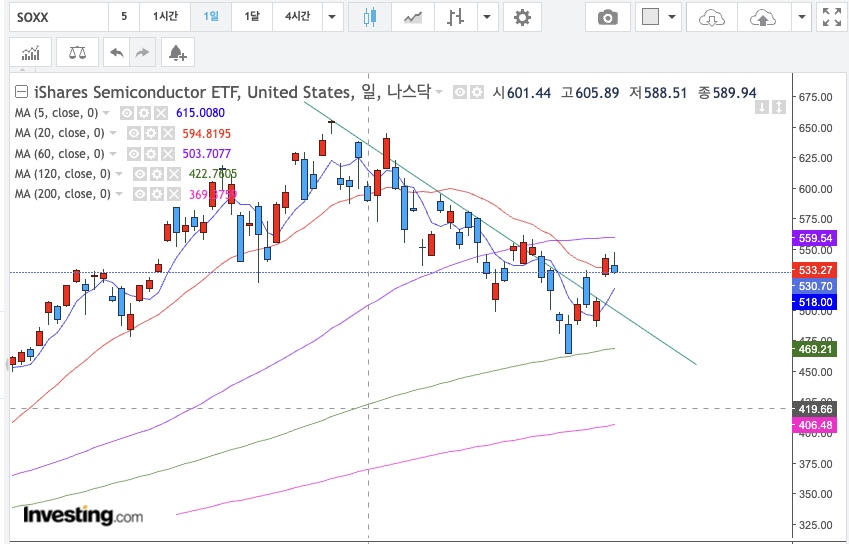The height and width of the screenshot is (544, 849).
Task: Open the chart type dropdown arrow
Action: click(487, 17)
